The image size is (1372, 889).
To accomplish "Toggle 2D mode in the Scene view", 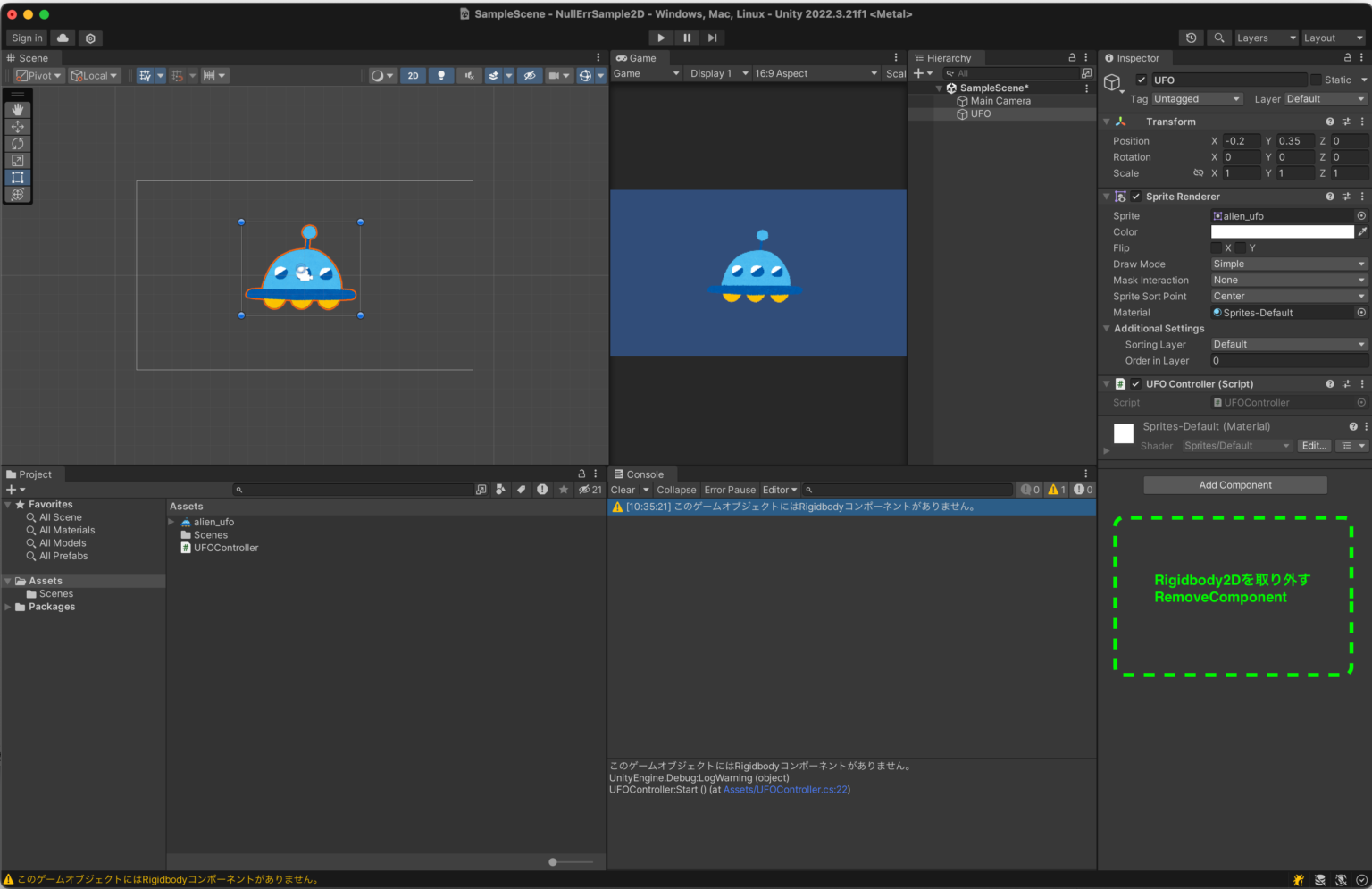I will (413, 75).
